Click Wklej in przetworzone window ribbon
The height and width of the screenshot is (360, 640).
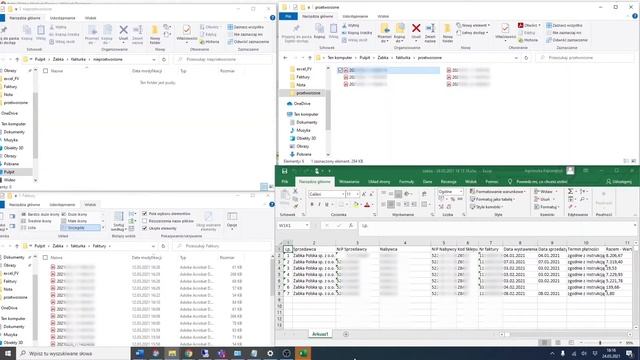[333, 31]
